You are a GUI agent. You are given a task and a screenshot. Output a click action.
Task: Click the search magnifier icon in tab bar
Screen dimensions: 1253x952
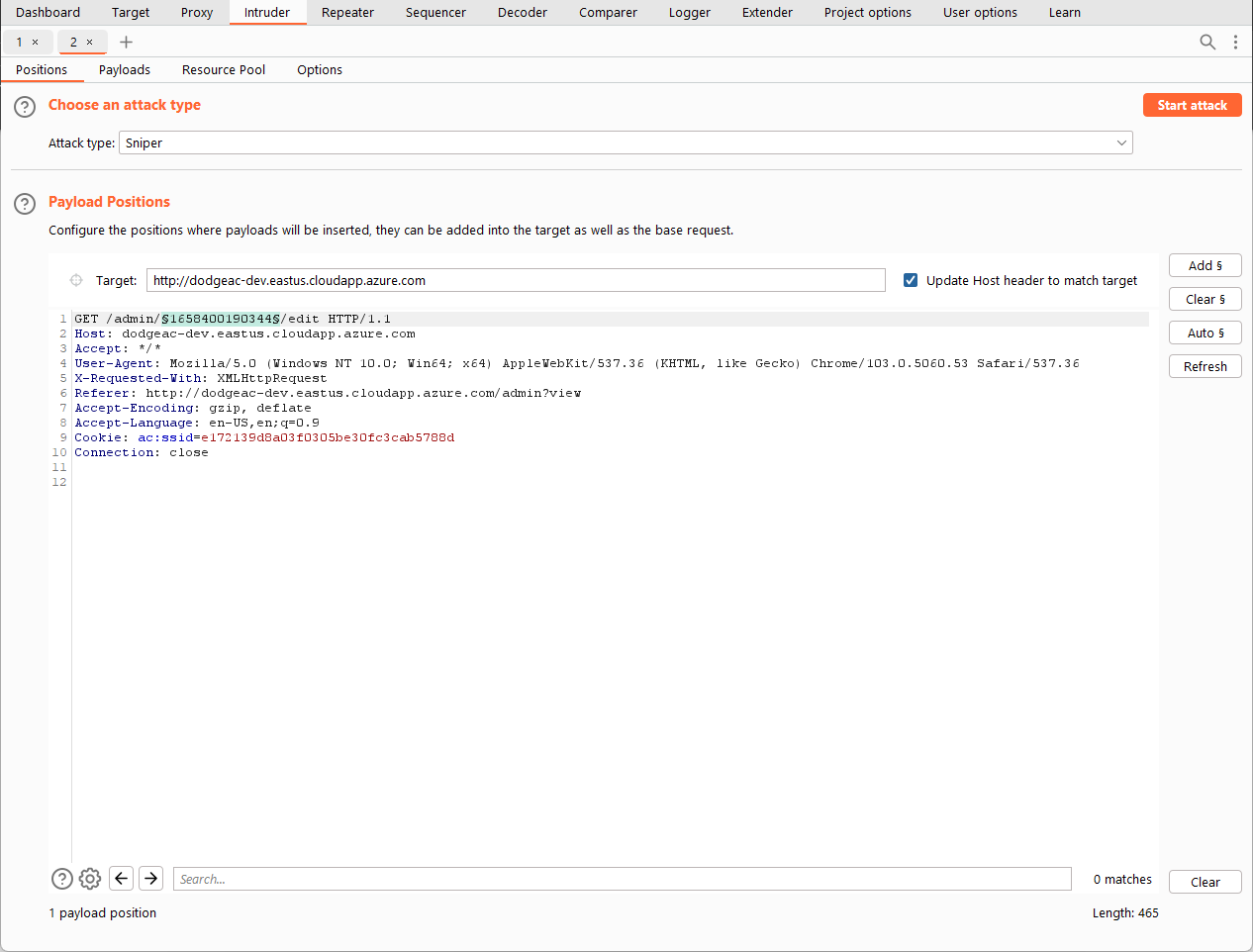coord(1207,42)
